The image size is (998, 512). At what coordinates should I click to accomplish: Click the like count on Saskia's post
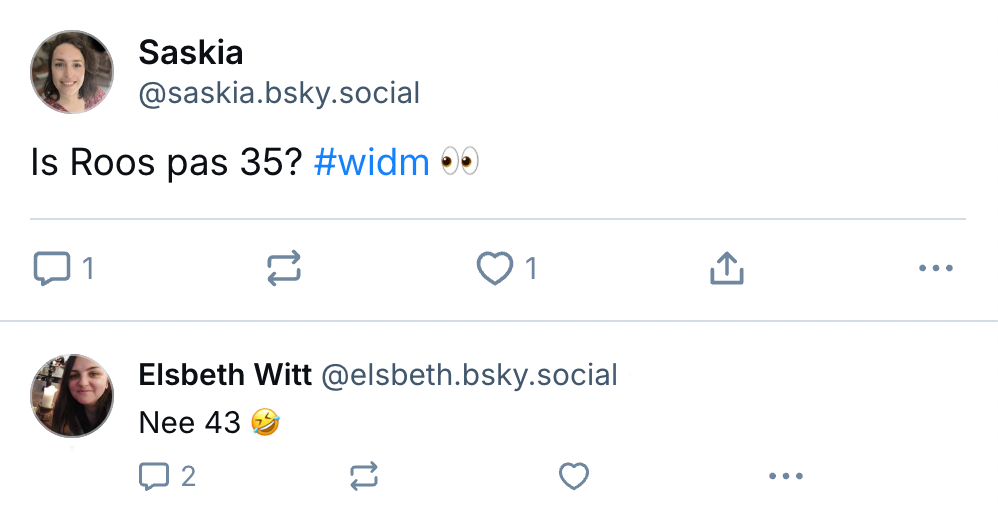[x=531, y=268]
